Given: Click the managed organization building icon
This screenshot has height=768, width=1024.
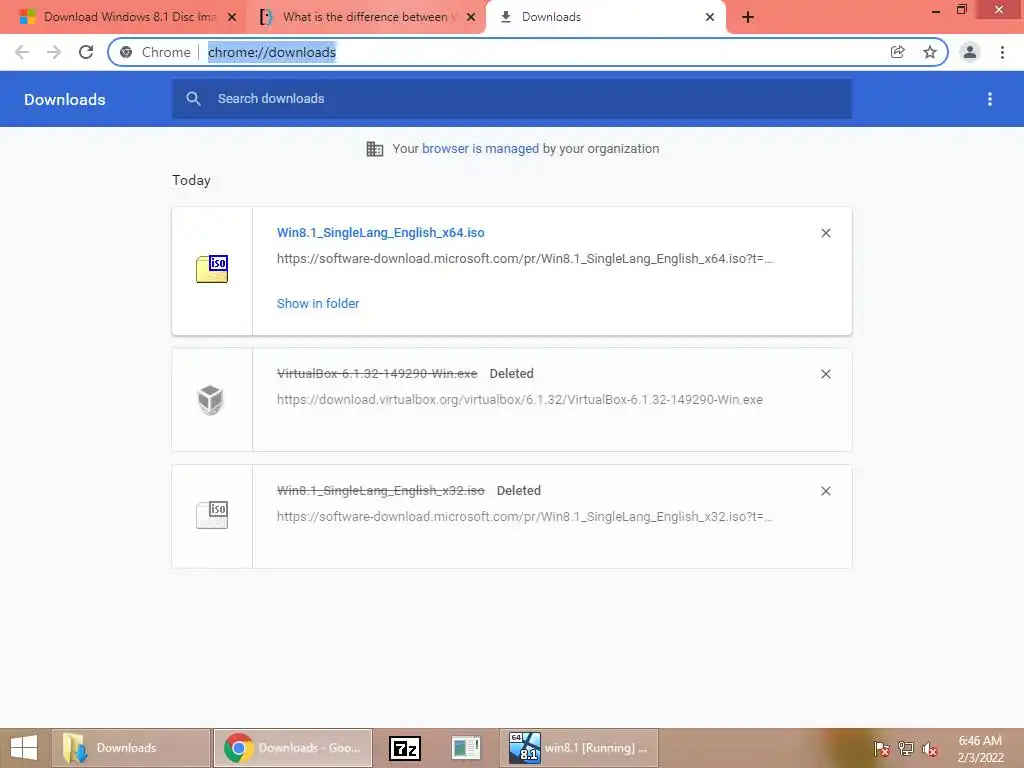Looking at the screenshot, I should click(375, 149).
